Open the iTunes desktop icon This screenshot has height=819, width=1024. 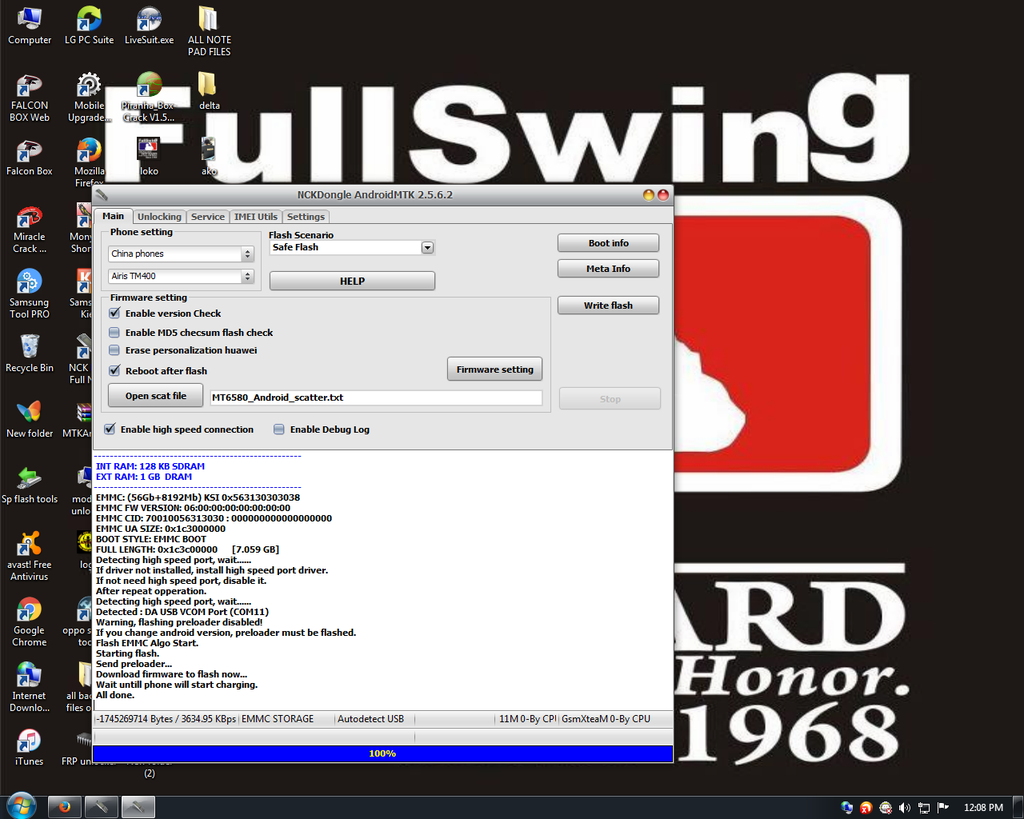coord(29,744)
